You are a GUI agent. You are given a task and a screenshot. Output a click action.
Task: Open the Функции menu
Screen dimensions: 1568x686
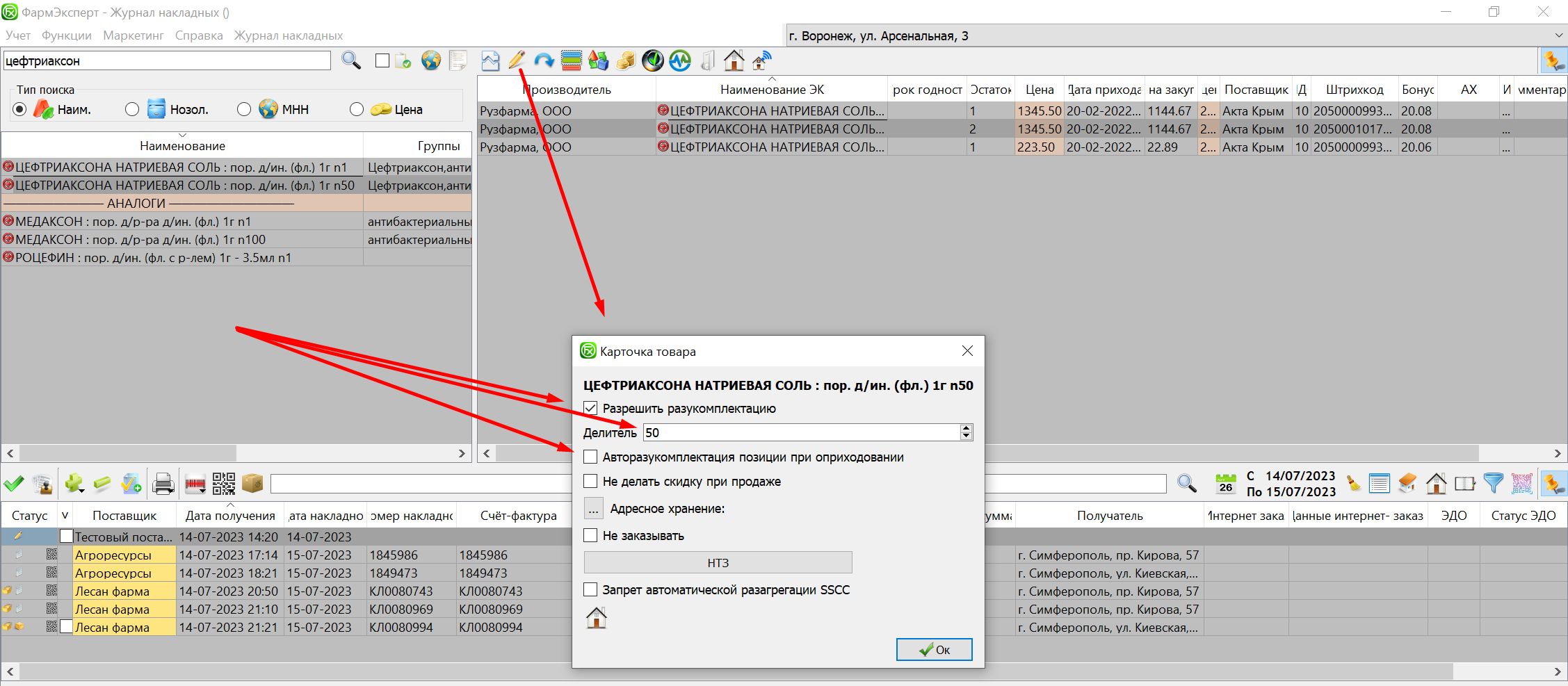point(66,35)
